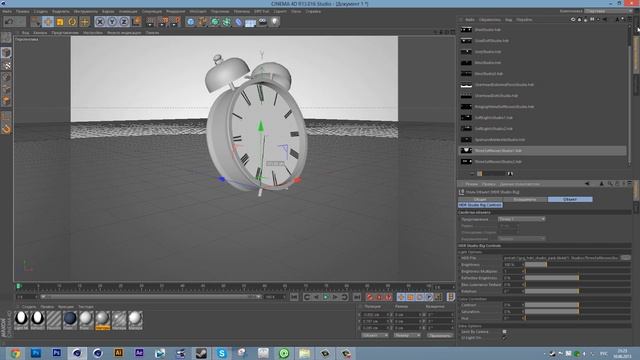Go to the start of the animation
Image resolution: width=640 pixels, height=360 pixels.
coord(294,297)
